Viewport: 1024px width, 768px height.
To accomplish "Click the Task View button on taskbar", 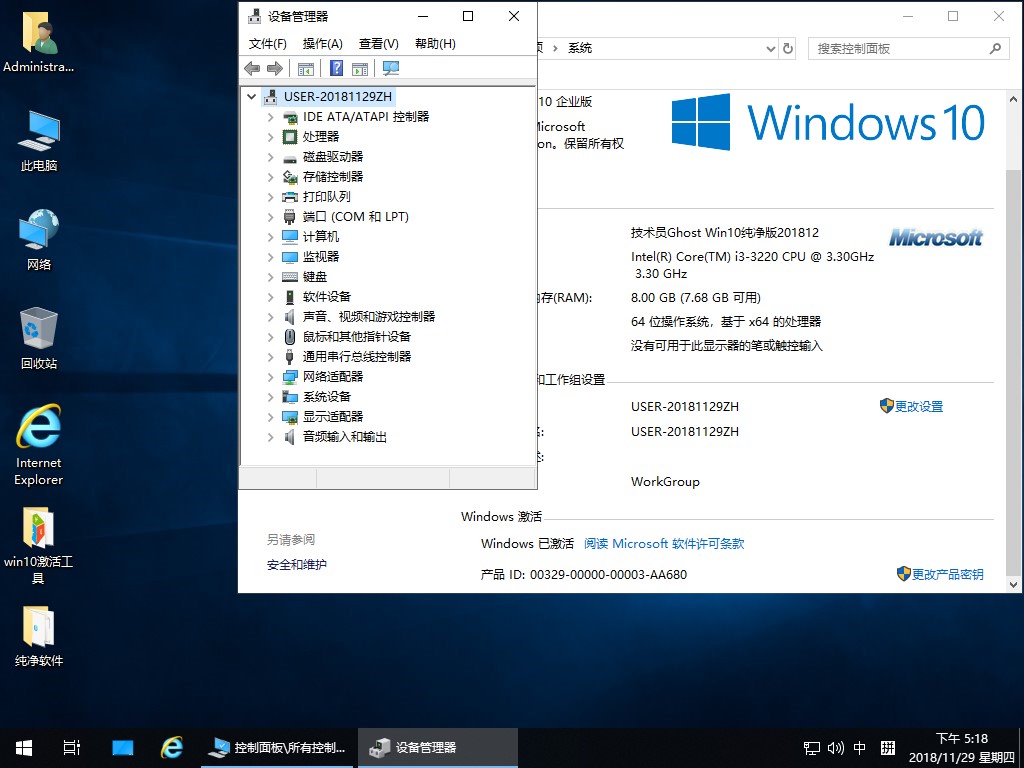I will (72, 748).
